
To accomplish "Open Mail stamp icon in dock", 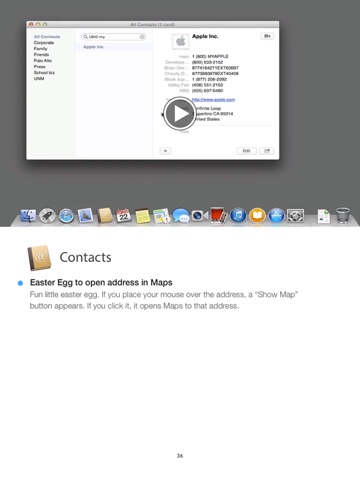I will pyautogui.click(x=85, y=216).
